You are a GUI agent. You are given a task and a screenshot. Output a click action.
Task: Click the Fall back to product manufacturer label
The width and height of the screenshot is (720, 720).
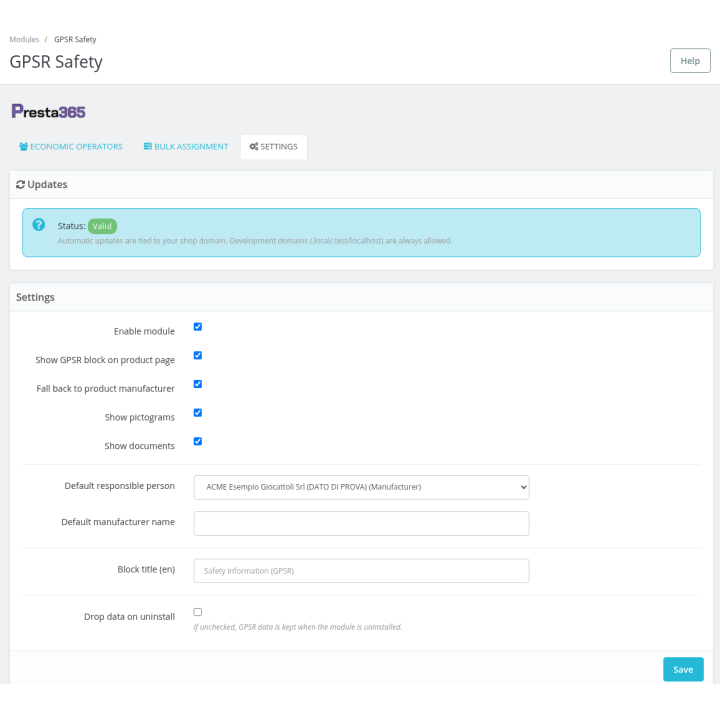[x=106, y=389]
